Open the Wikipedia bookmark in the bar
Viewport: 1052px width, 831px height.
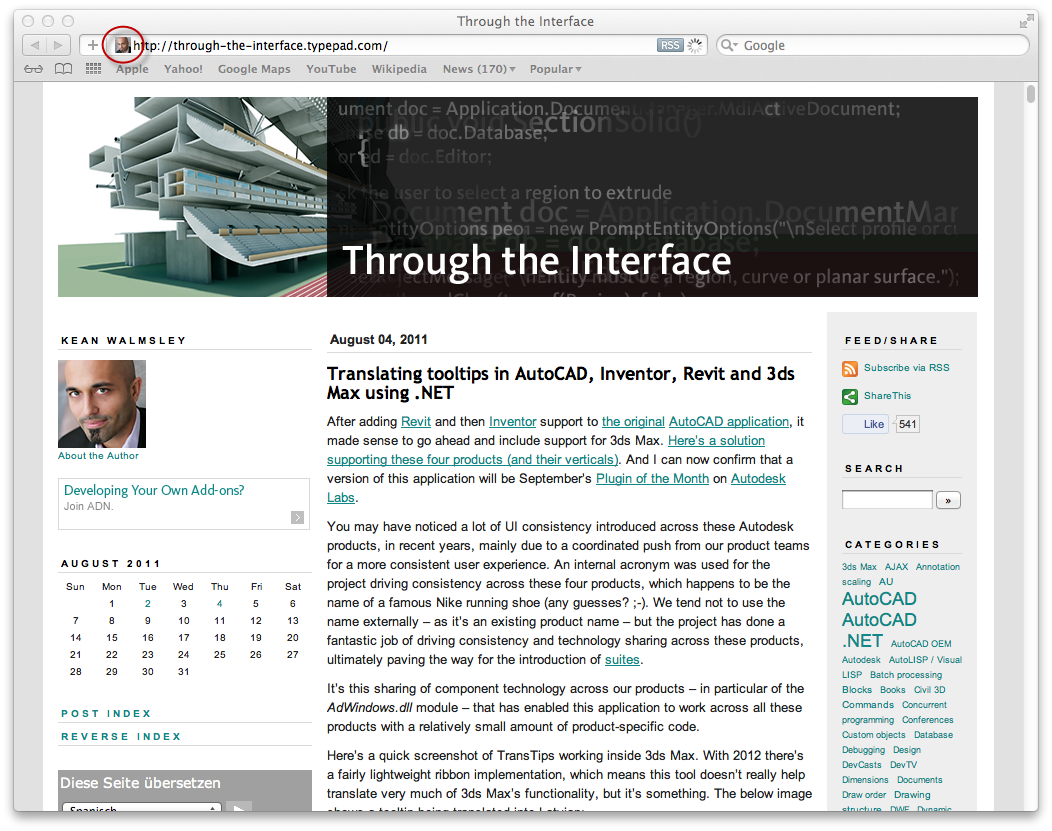click(399, 69)
